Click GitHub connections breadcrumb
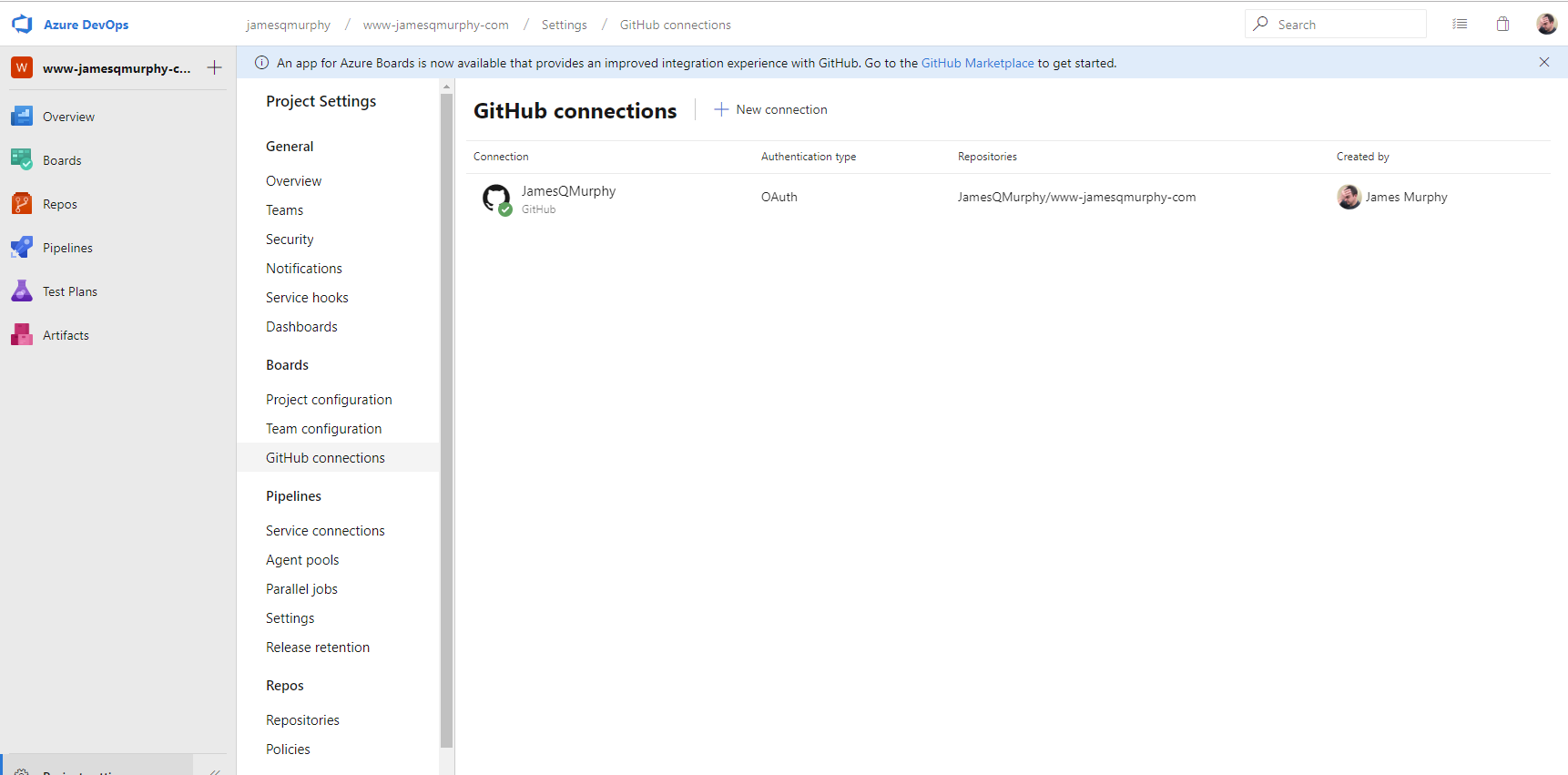 pos(675,25)
